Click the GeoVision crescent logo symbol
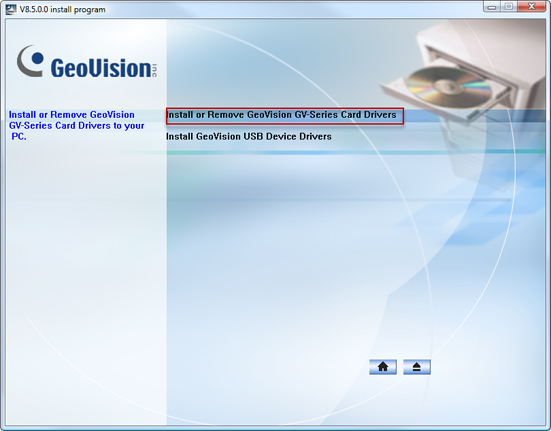Screen dimensions: 551x431 31,61
